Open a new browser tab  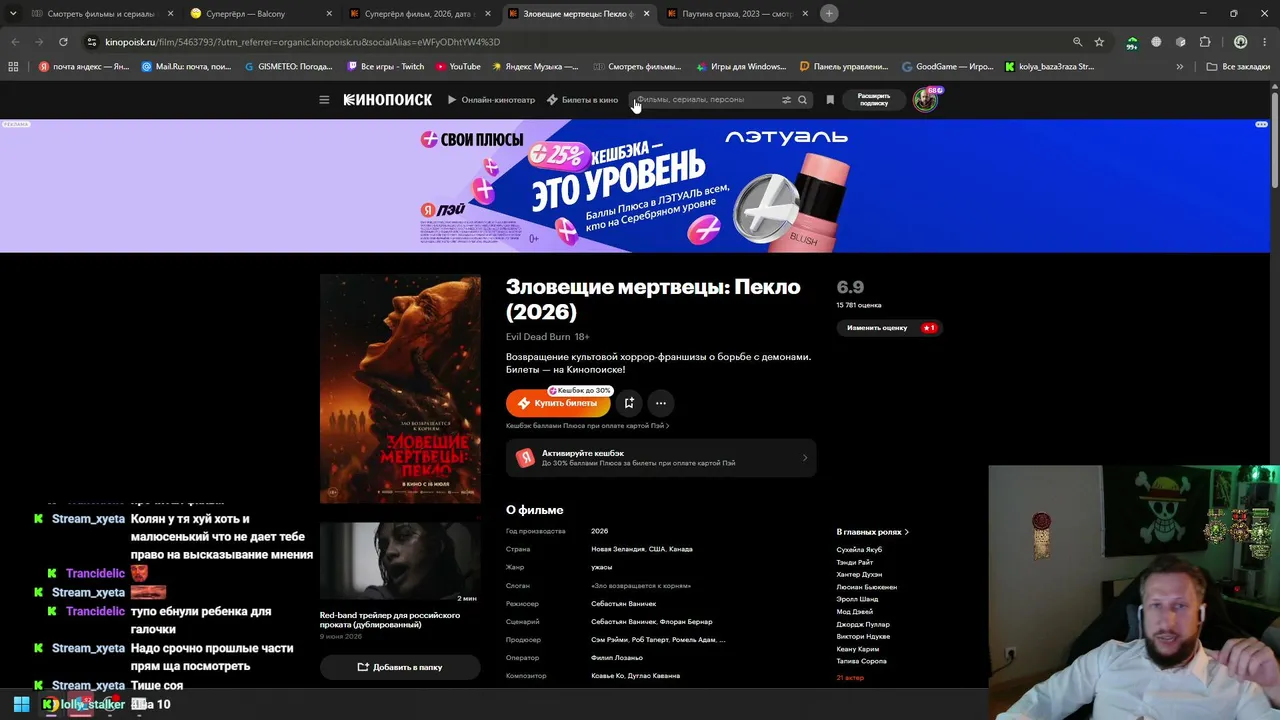829,13
